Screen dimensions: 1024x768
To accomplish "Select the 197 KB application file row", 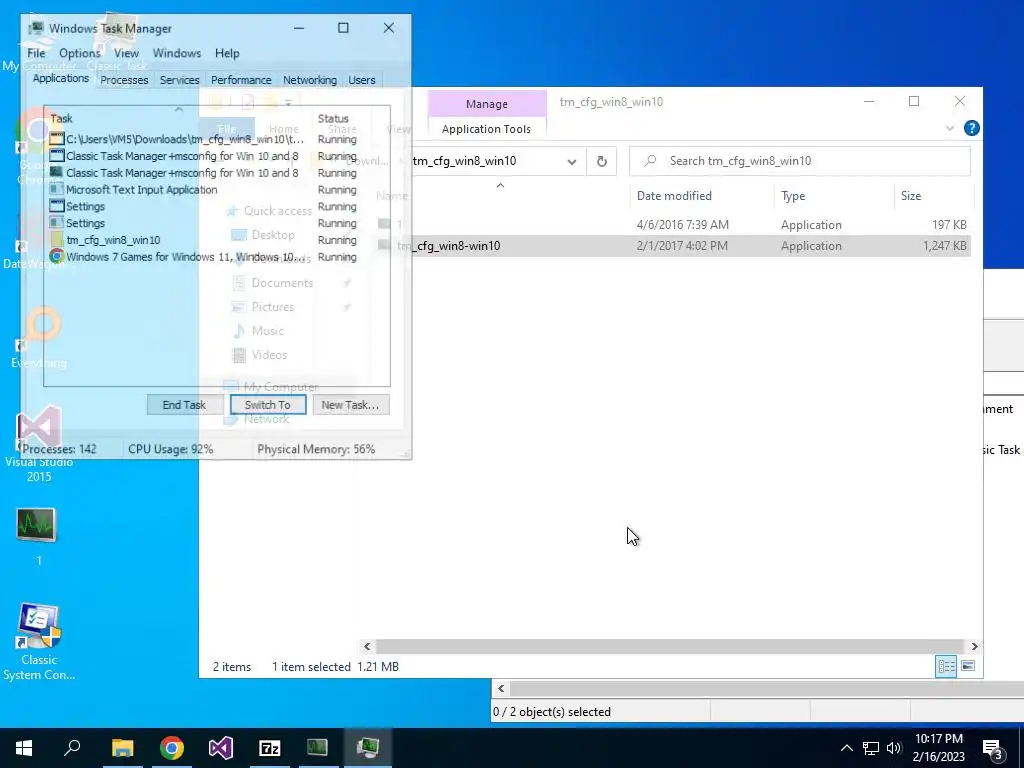I will pos(673,225).
